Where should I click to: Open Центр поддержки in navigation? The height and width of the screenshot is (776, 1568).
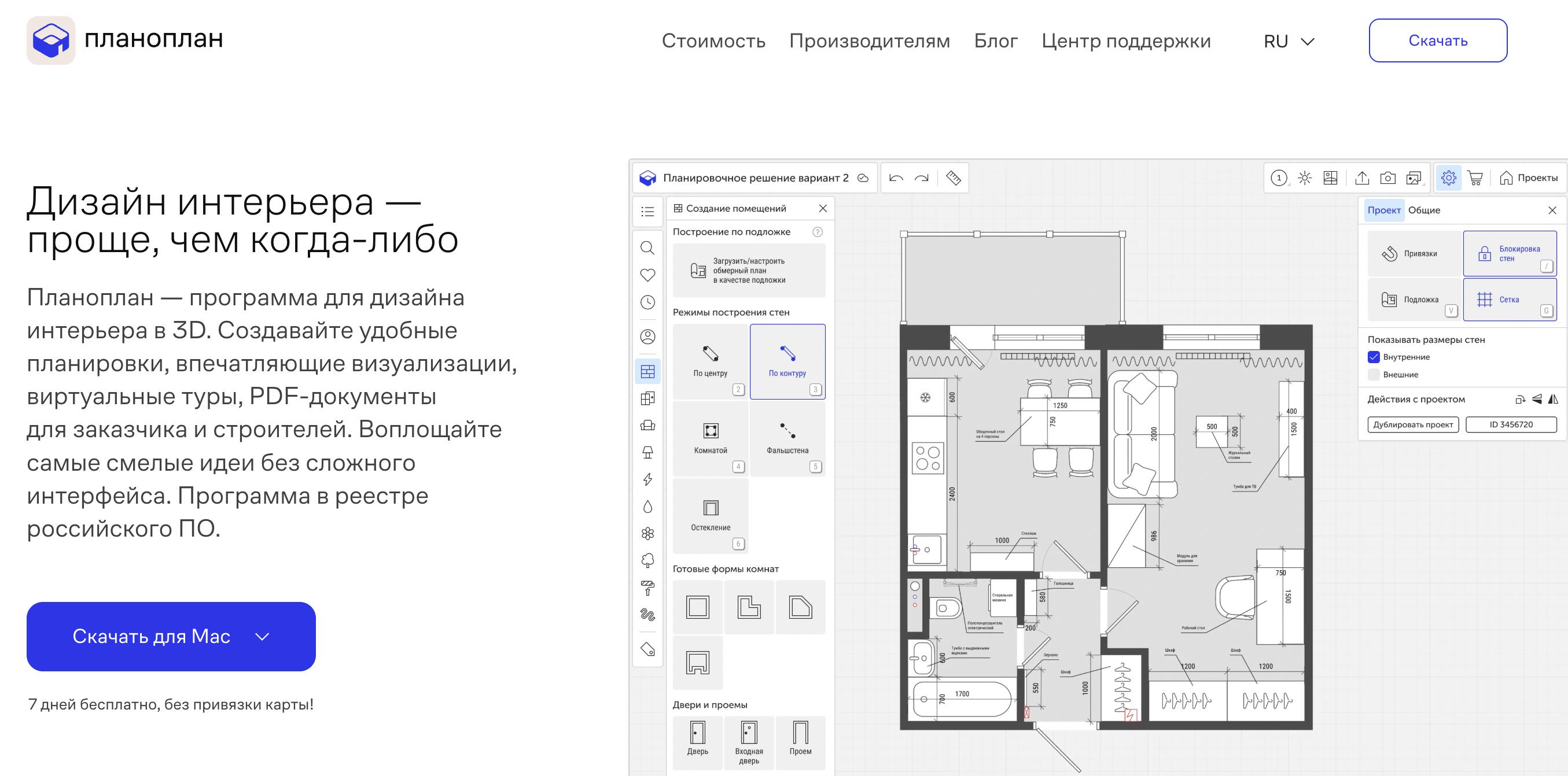click(x=1126, y=40)
